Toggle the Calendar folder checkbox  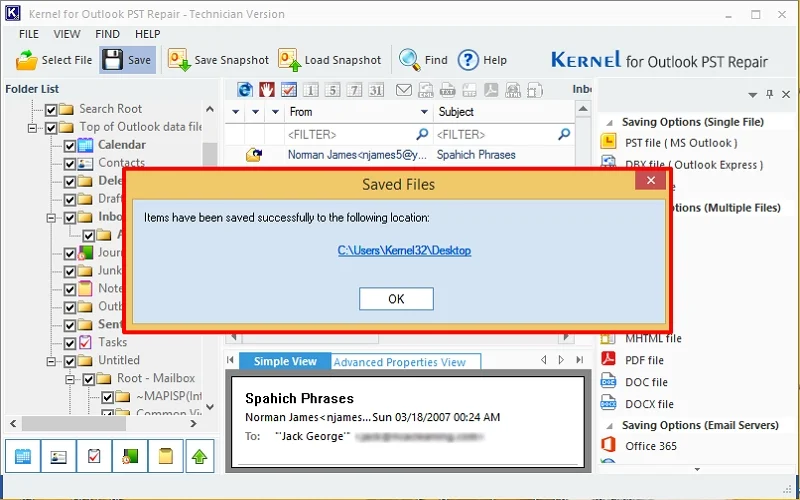70,145
